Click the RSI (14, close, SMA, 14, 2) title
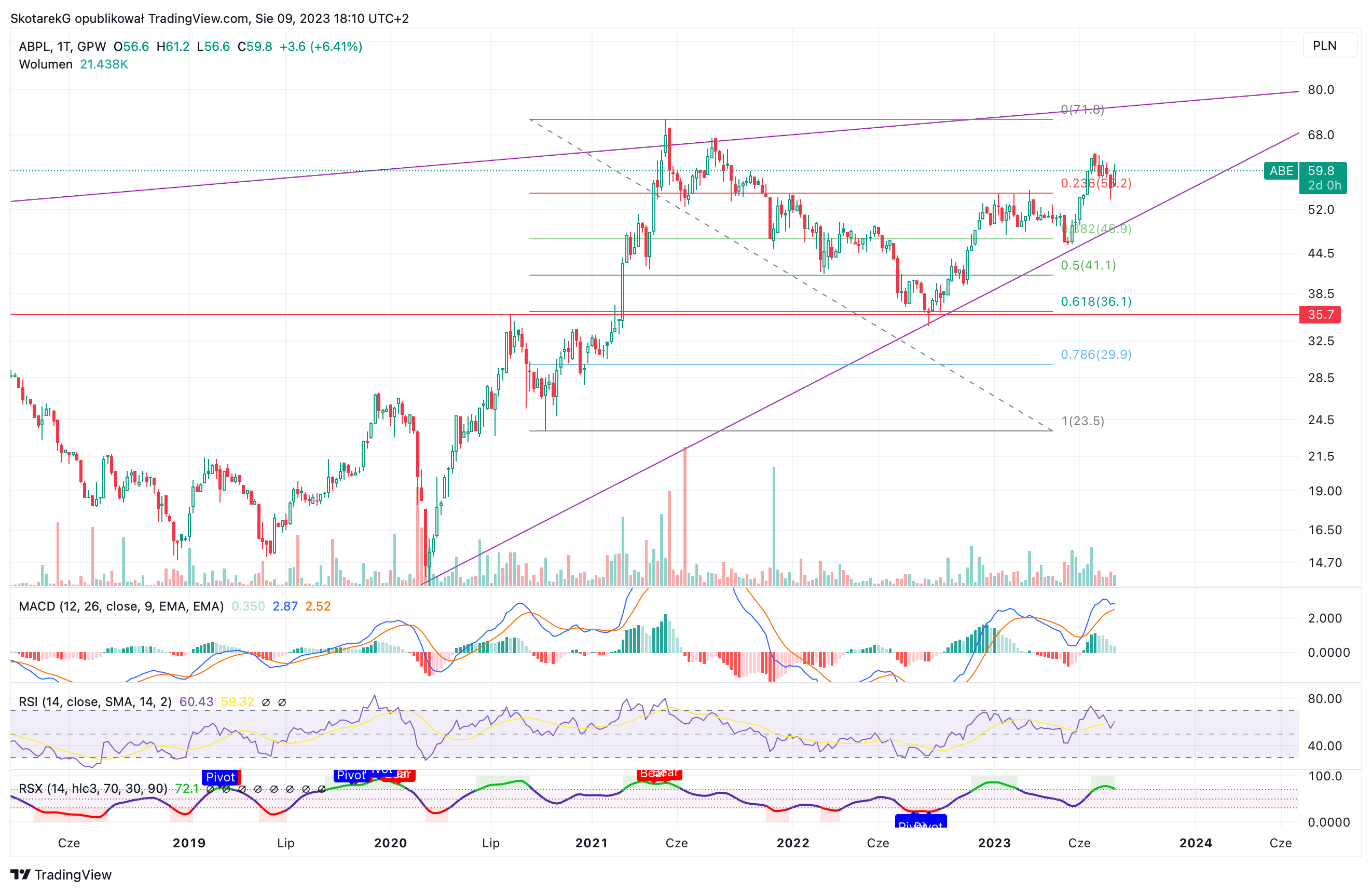 tap(95, 702)
